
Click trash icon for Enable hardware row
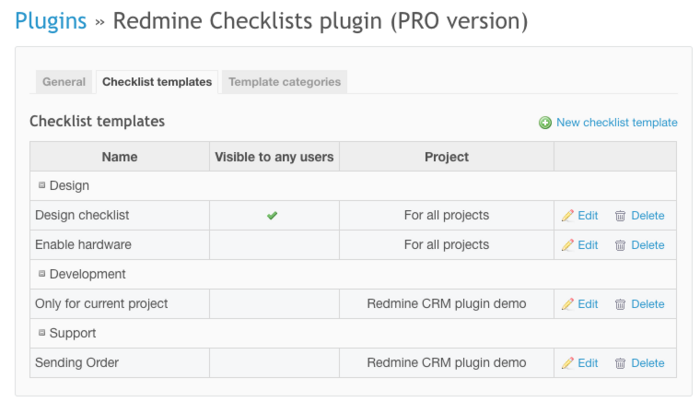click(620, 245)
